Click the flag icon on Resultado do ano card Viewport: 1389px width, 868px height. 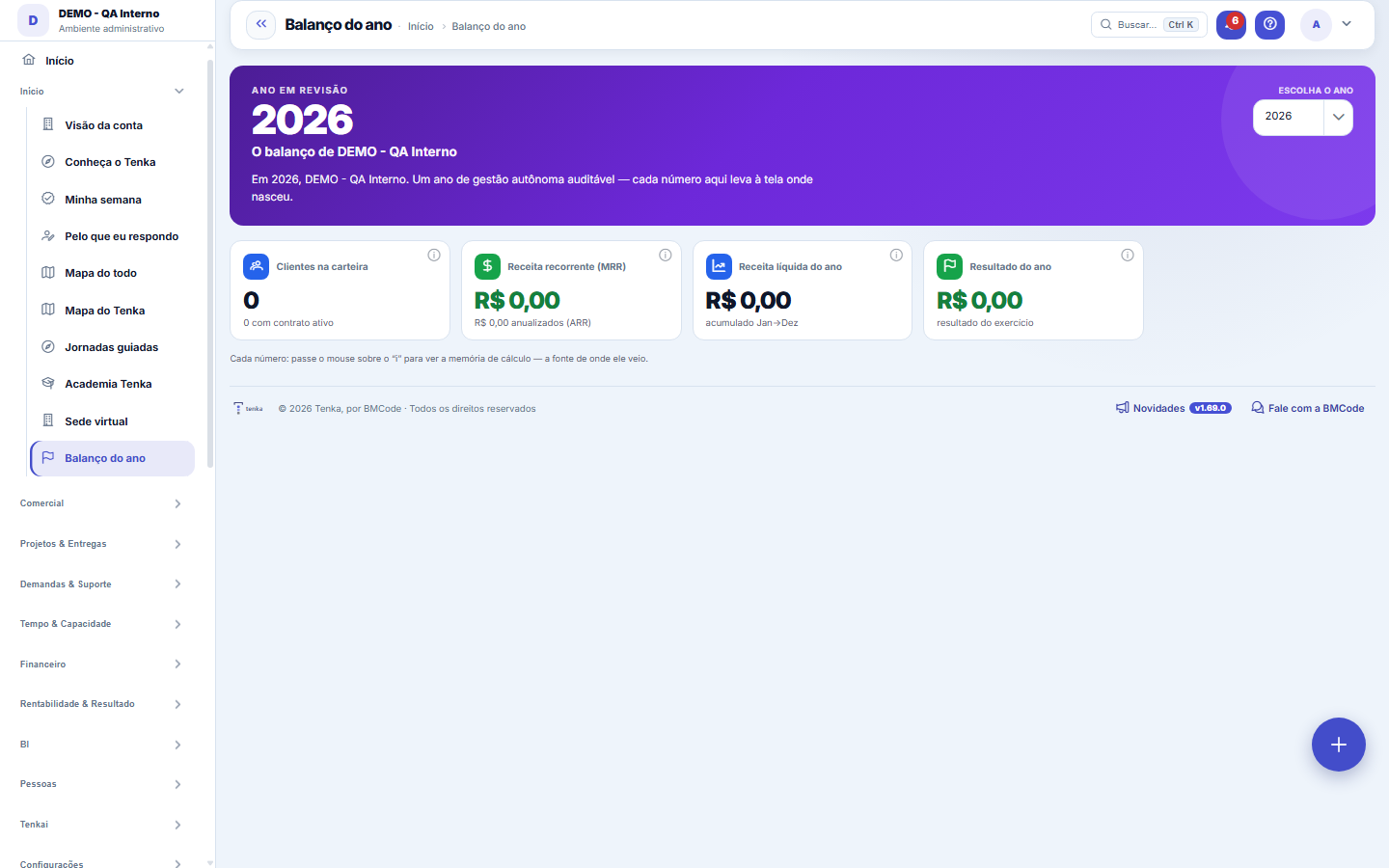(x=949, y=266)
